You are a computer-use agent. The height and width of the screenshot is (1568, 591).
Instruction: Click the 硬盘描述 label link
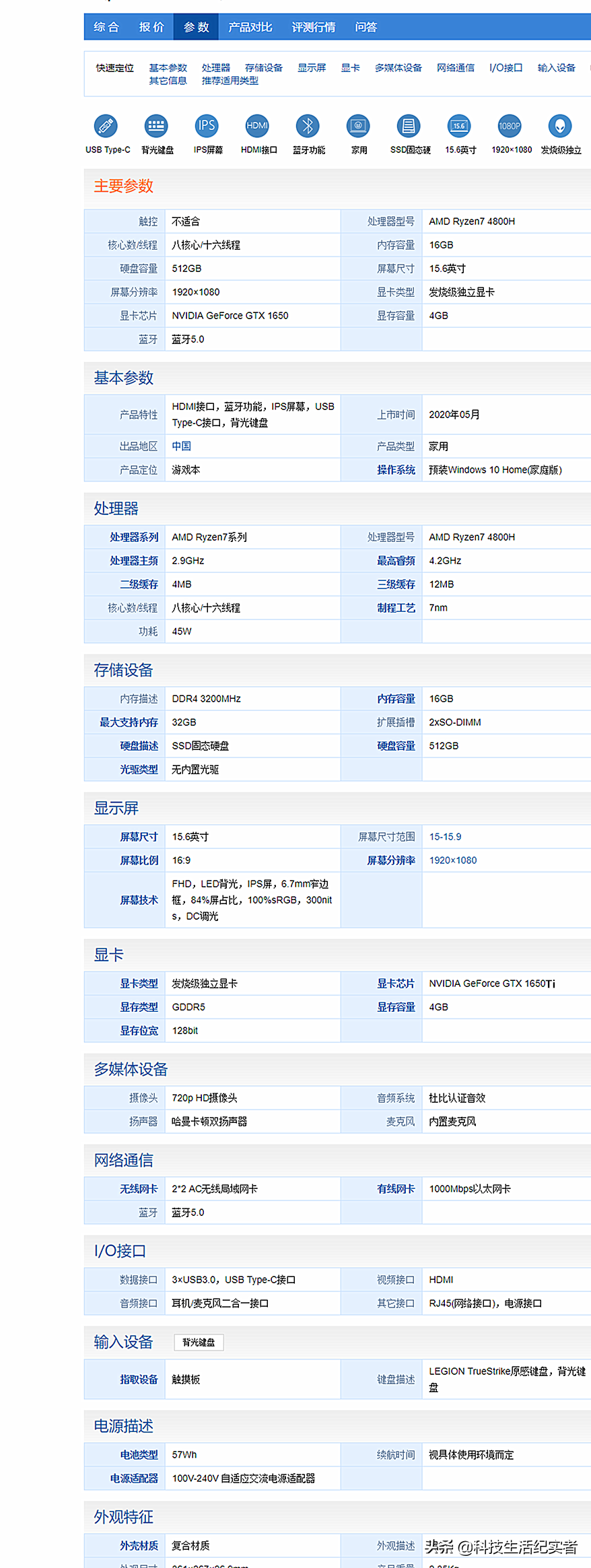point(139,746)
